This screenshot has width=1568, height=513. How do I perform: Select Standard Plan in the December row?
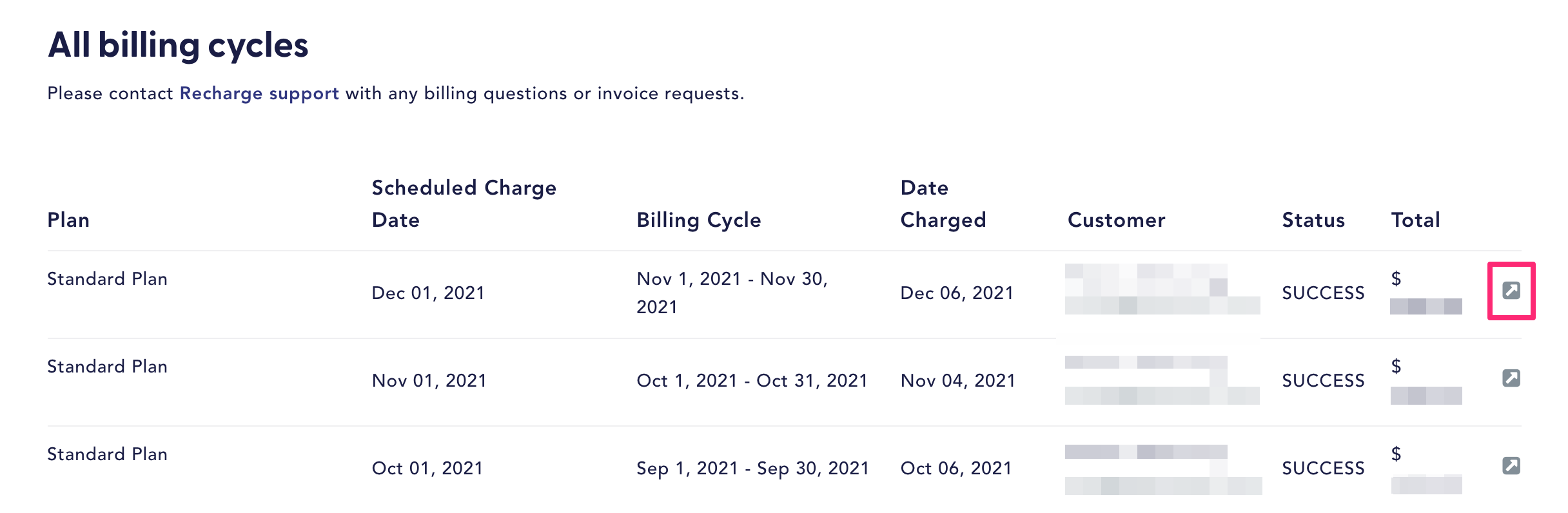pos(108,279)
